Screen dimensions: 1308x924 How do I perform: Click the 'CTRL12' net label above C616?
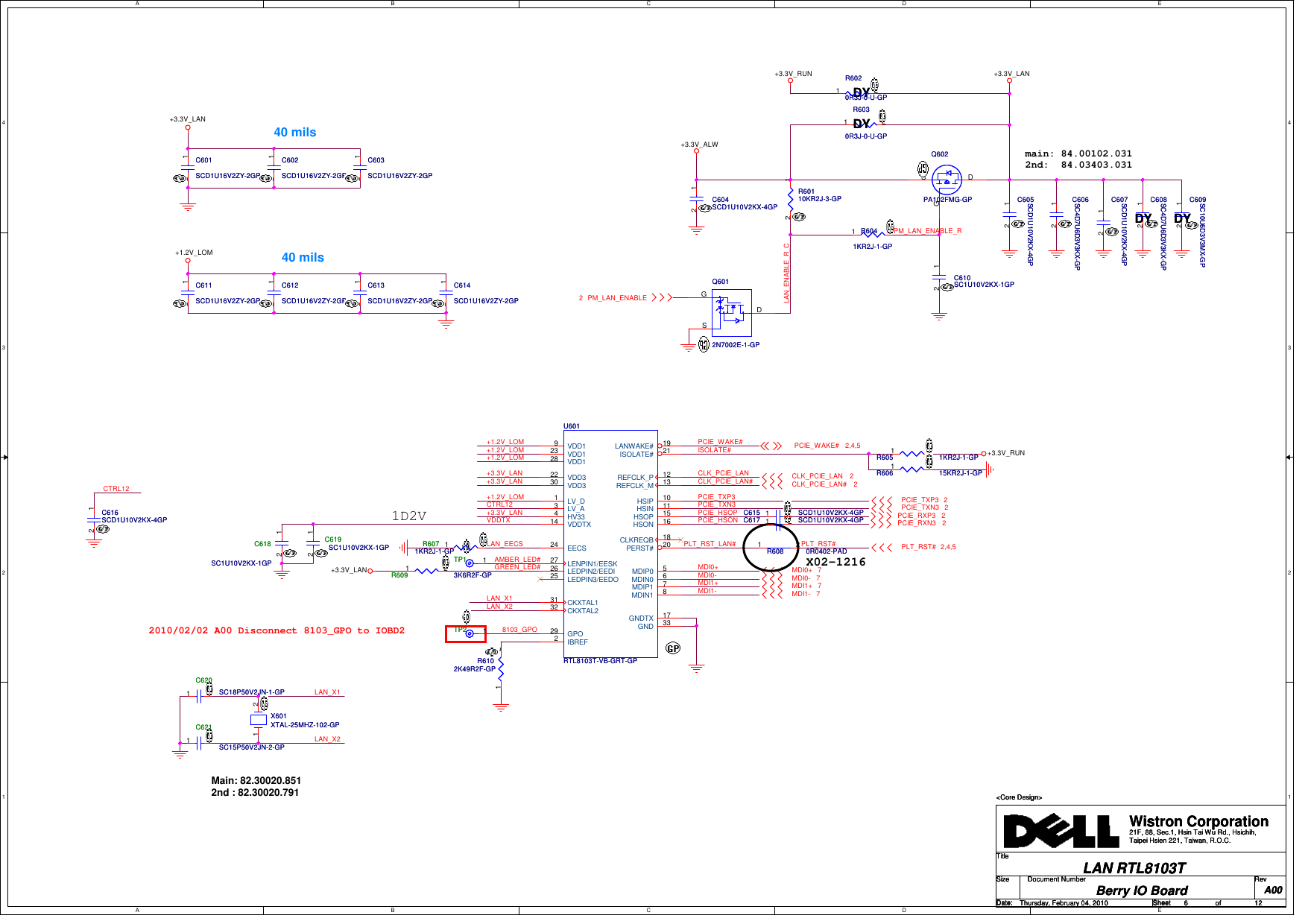click(x=116, y=489)
